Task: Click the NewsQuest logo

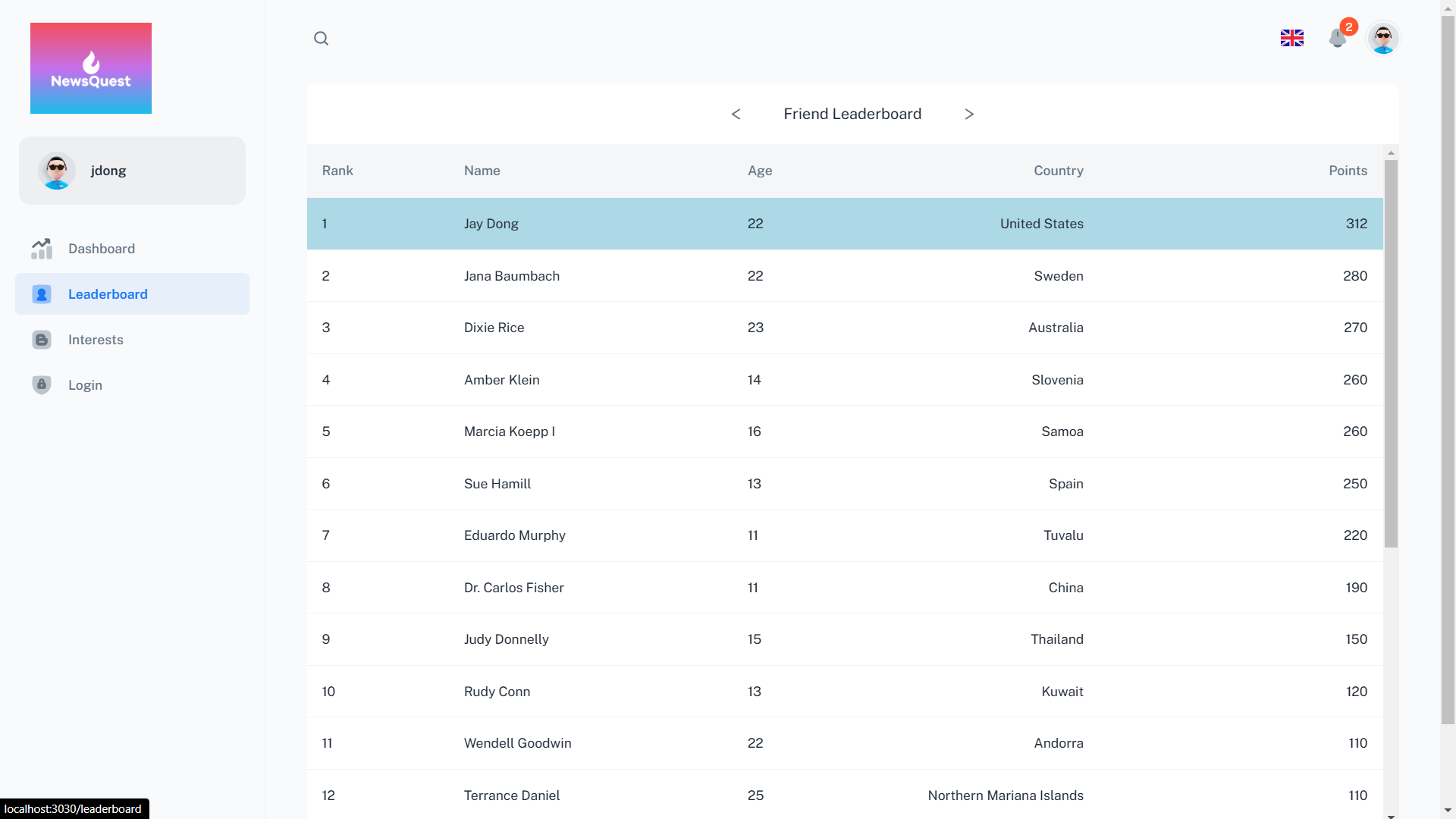Action: coord(91,68)
